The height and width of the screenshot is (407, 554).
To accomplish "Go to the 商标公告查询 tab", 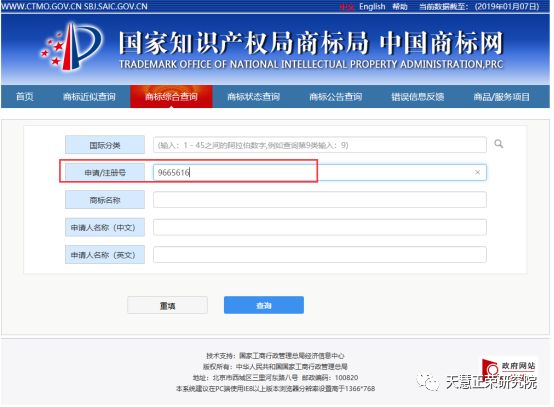I will (336, 97).
